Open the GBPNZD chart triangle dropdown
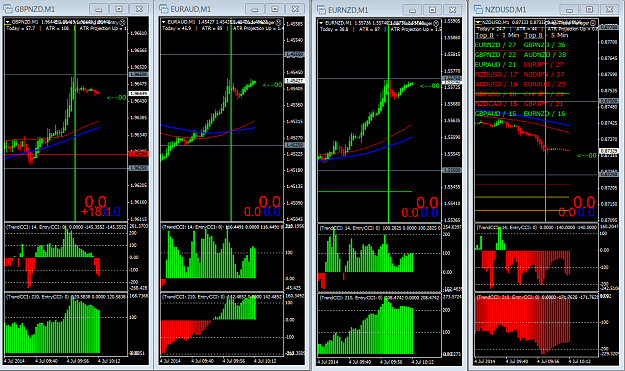Screen dimensions: 625x371 click(x=8, y=22)
